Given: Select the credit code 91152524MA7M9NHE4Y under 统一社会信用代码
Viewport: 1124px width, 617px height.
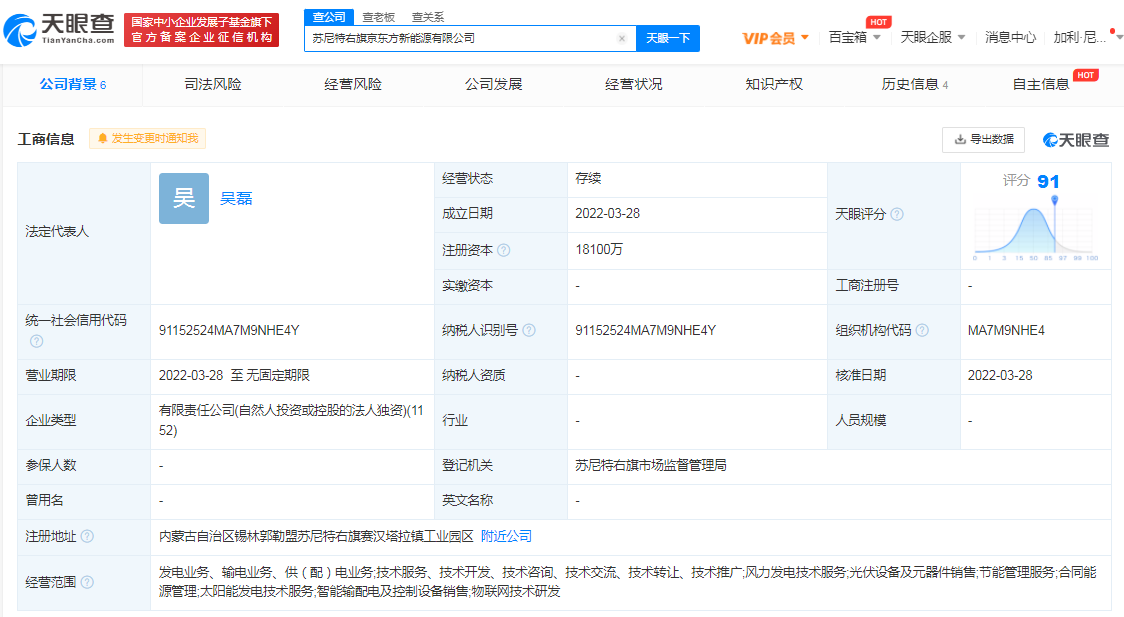Looking at the screenshot, I should coord(229,330).
